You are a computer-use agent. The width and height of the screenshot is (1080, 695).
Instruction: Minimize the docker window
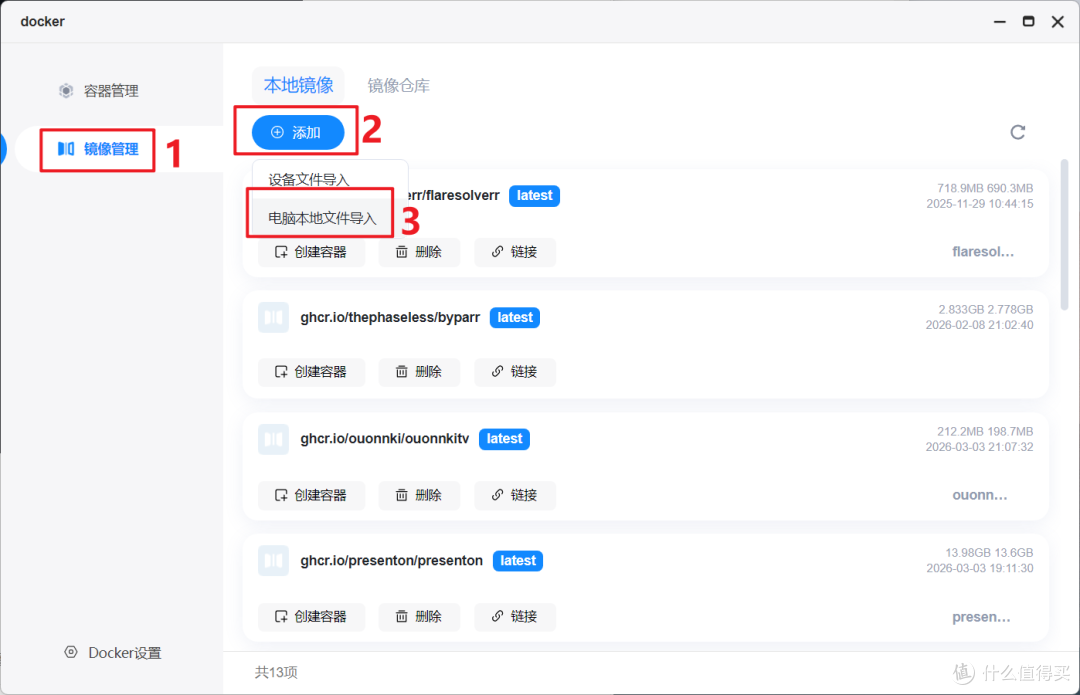[x=999, y=21]
